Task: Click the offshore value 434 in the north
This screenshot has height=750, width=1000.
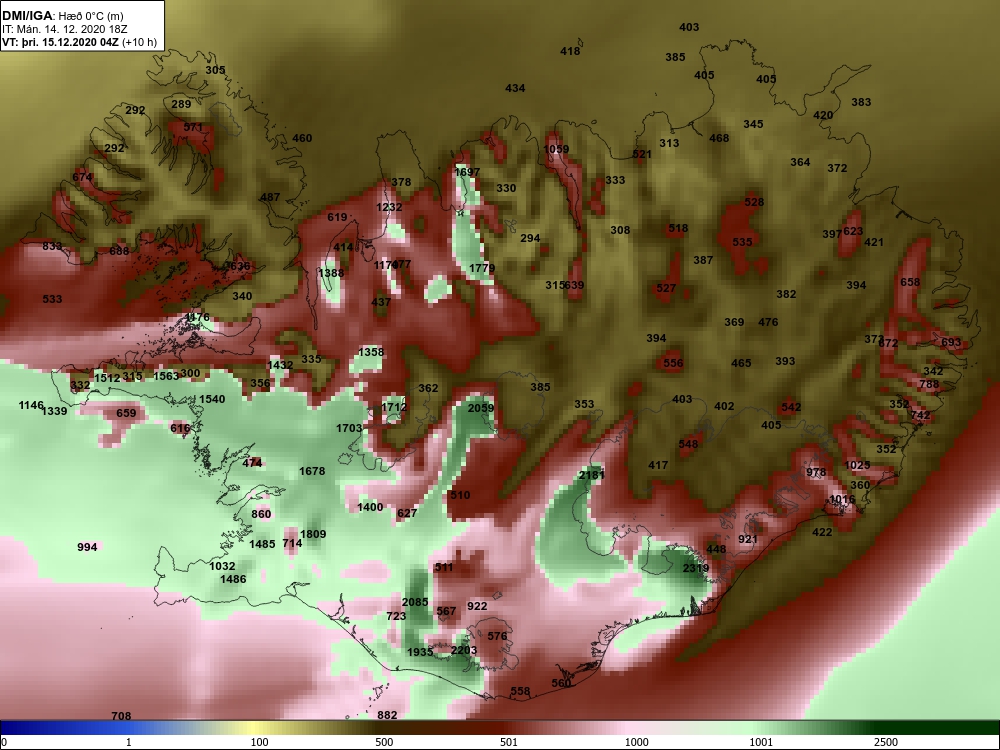Action: (515, 89)
